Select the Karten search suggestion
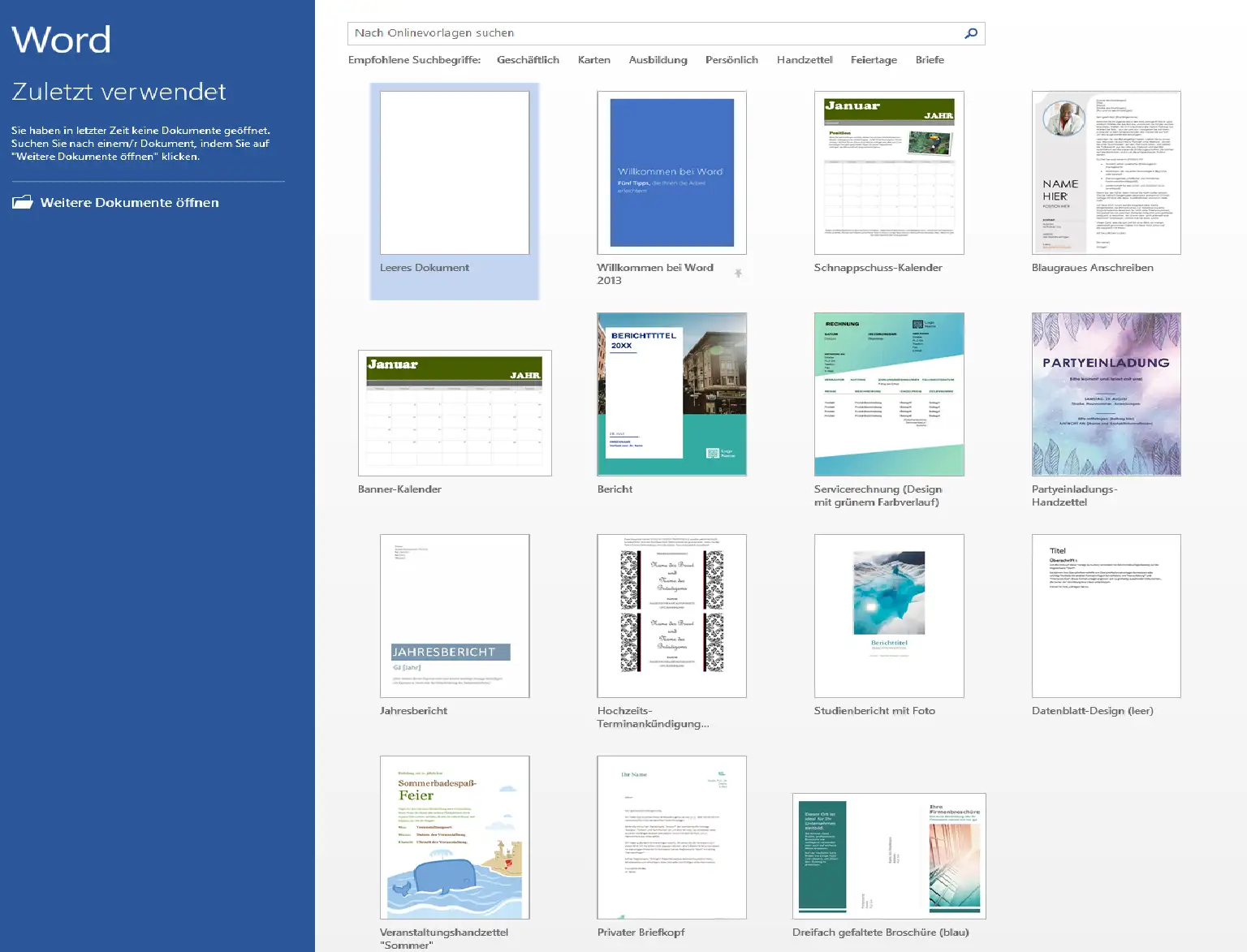Viewport: 1247px width, 952px height. point(593,60)
